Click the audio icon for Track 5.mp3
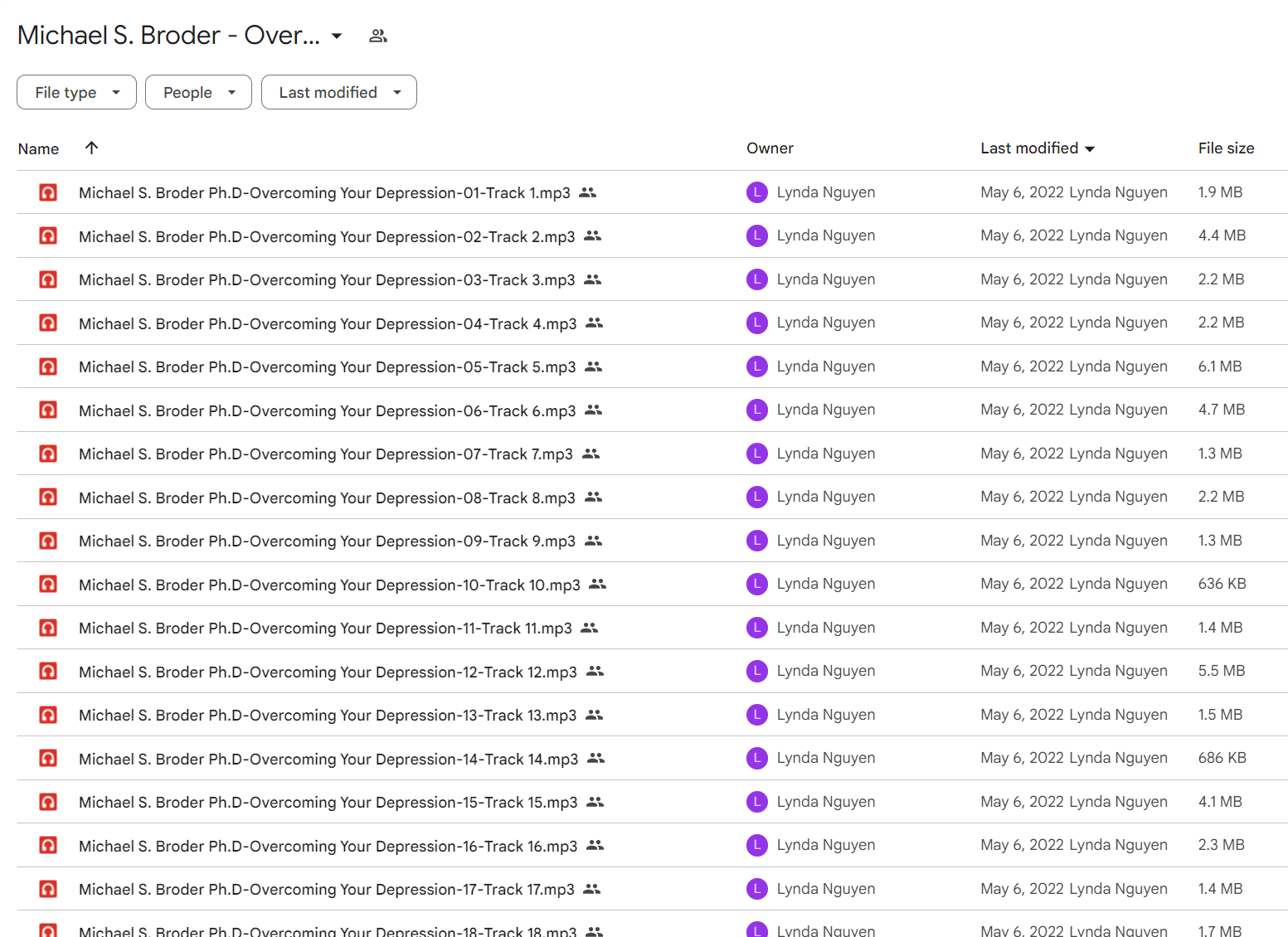1288x937 pixels. [48, 367]
